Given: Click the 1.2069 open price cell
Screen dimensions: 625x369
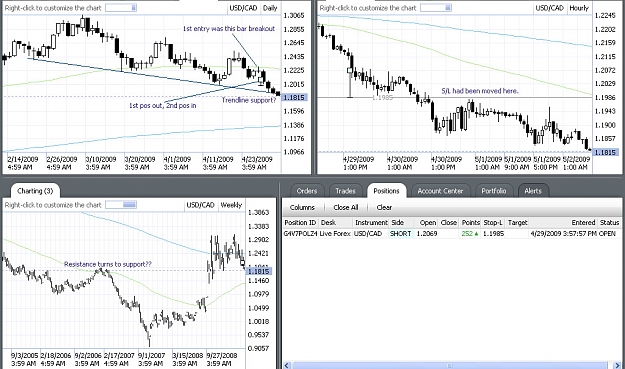Looking at the screenshot, I should pos(426,234).
